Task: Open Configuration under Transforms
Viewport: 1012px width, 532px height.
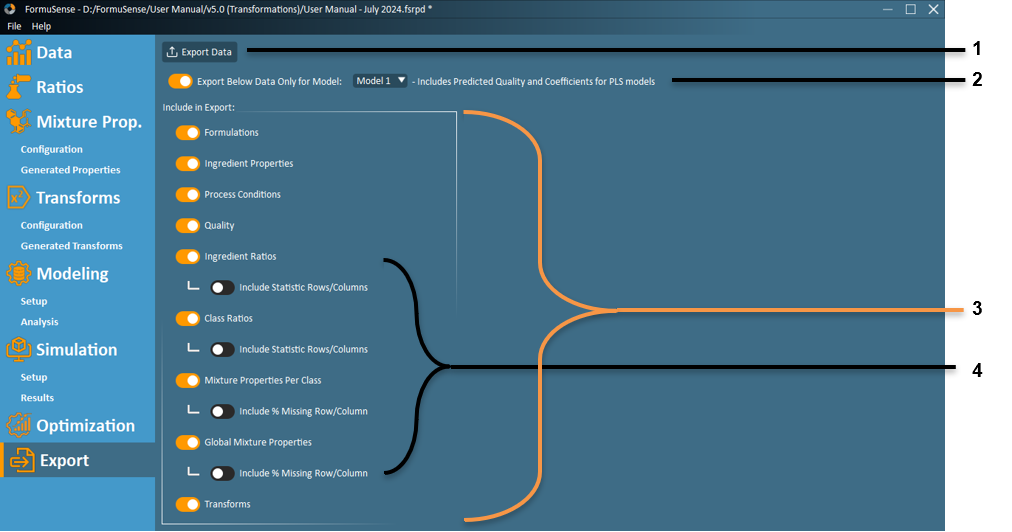Action: click(52, 225)
